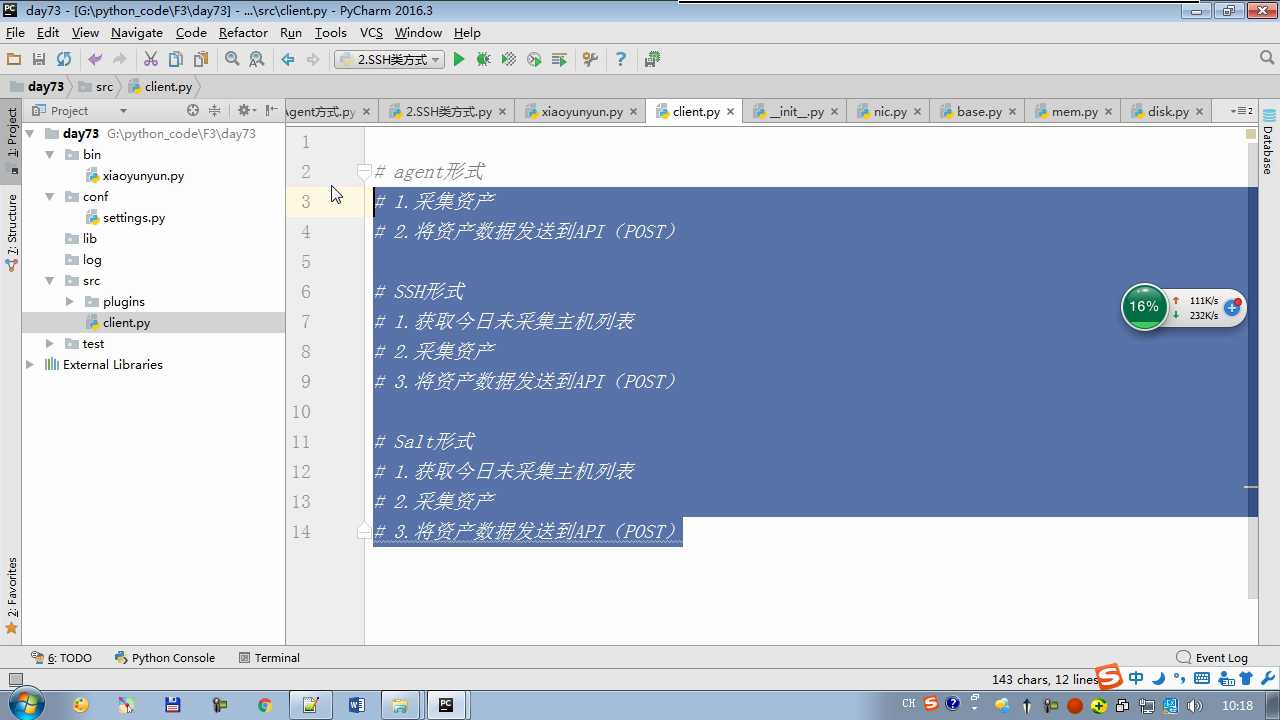Click the Find magnifier icon
Image resolution: width=1280 pixels, height=720 pixels.
(232, 60)
